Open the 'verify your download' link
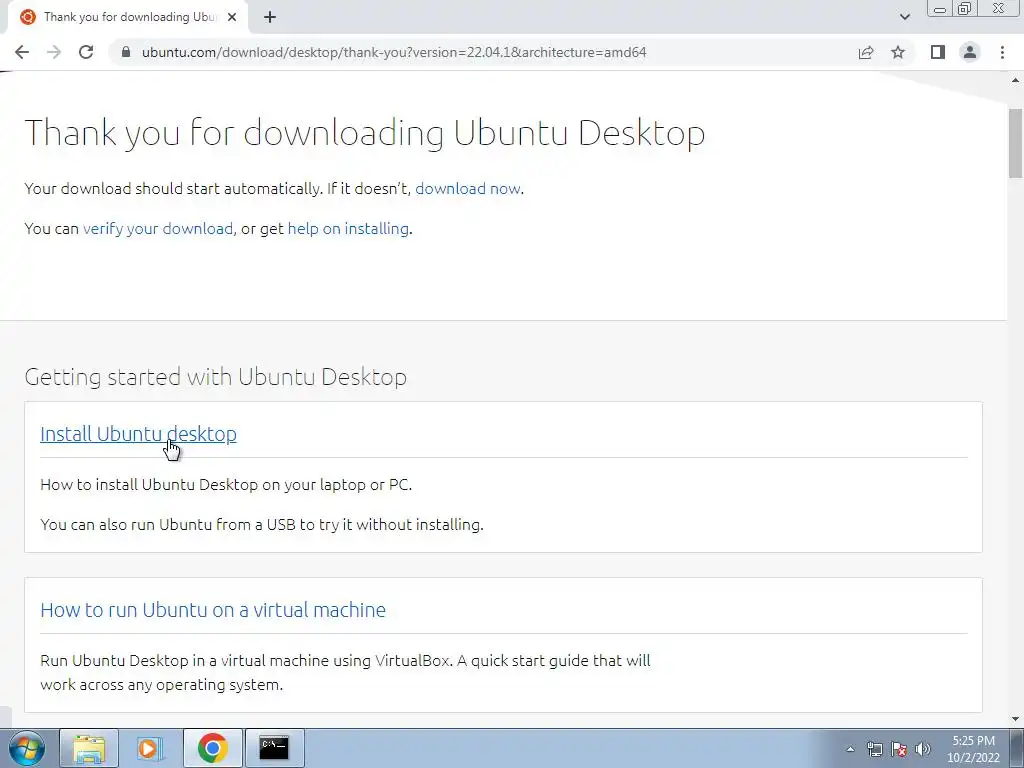Screen dimensions: 1024x768 click(158, 229)
